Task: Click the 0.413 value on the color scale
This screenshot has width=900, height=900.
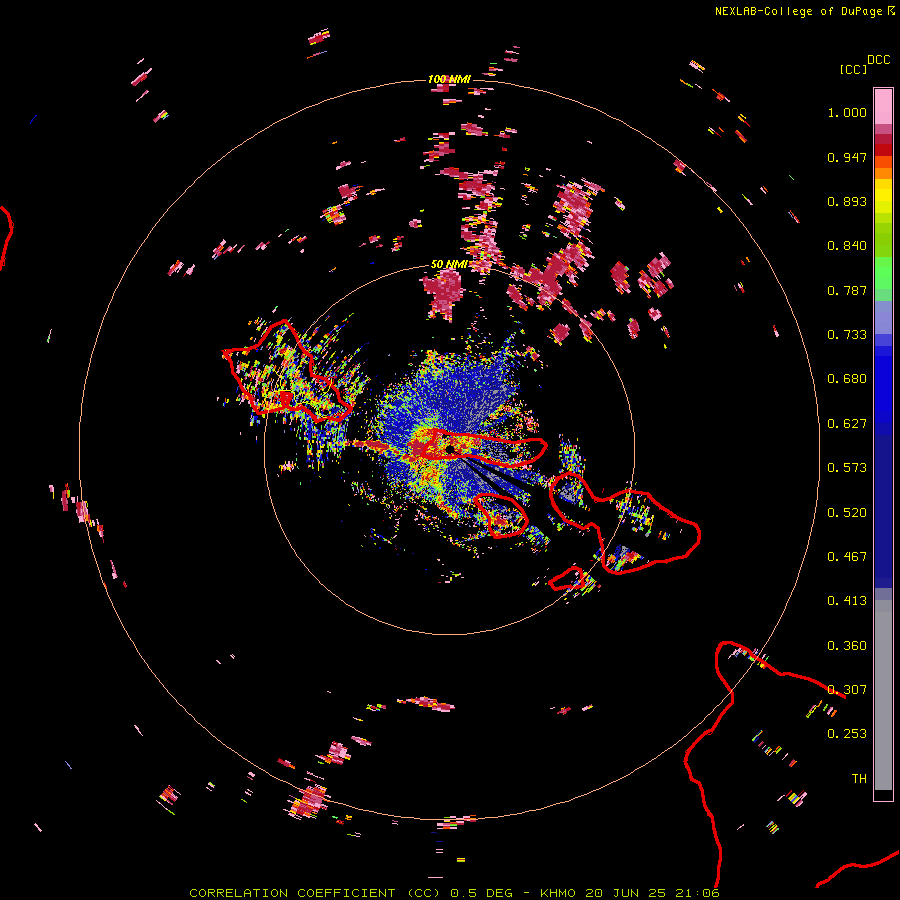Action: (x=847, y=601)
